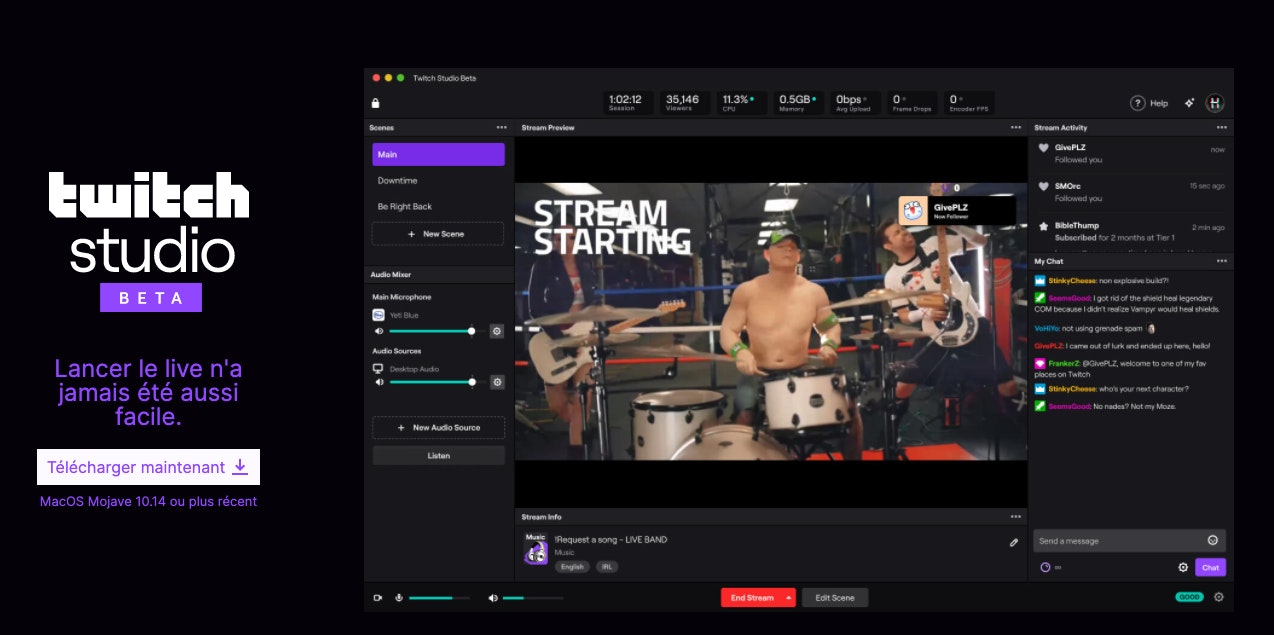Mute the Desktop Audio speaker icon
Screen dimensions: 1274x635
tap(379, 382)
